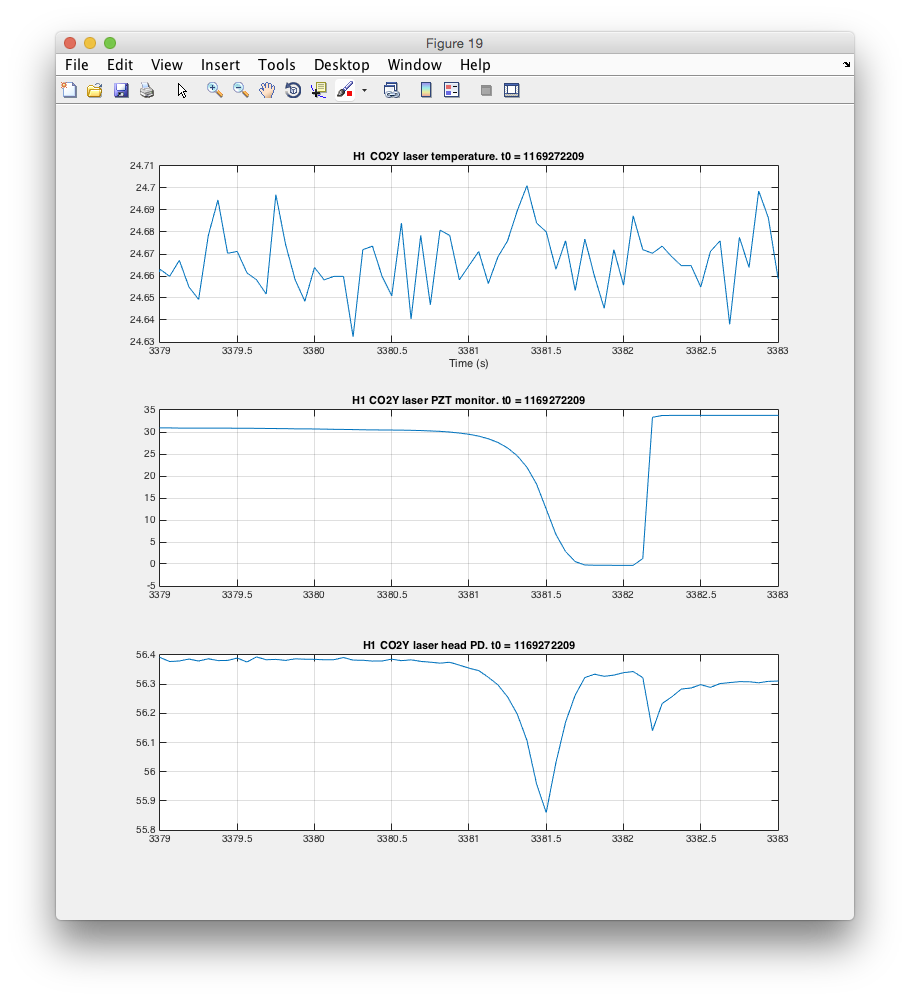The height and width of the screenshot is (1000, 910).
Task: Open the File menu
Action: pos(77,65)
